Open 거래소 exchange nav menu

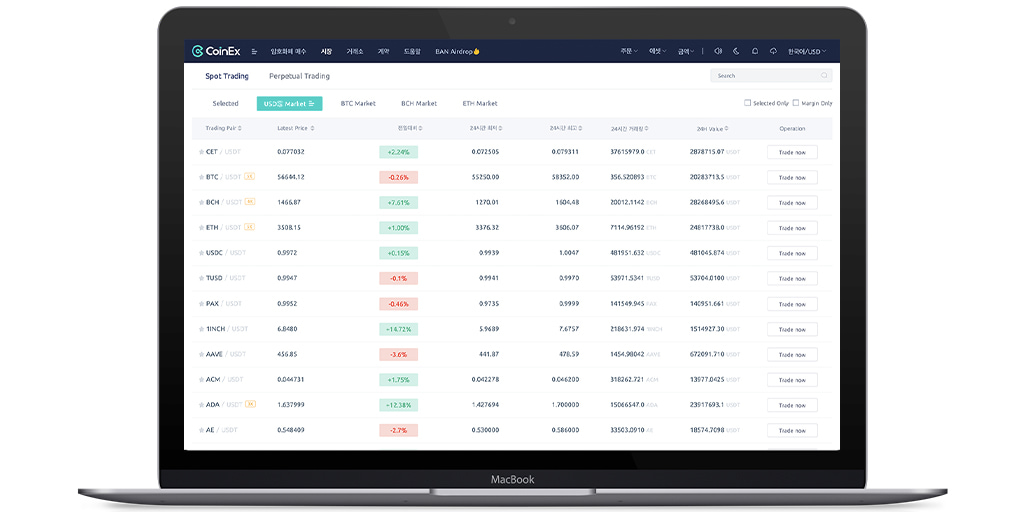355,51
